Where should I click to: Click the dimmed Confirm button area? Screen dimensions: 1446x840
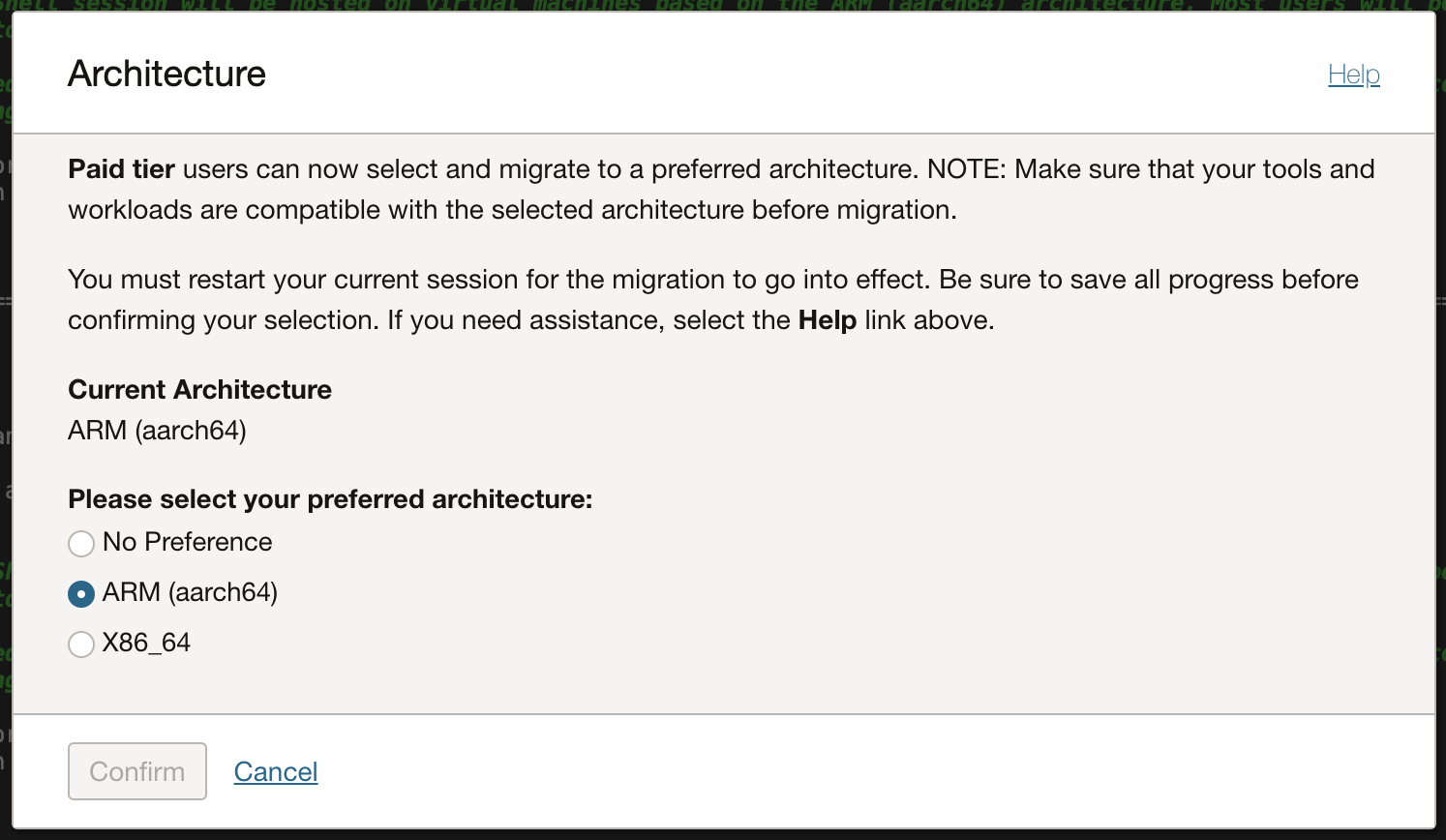coord(136,771)
